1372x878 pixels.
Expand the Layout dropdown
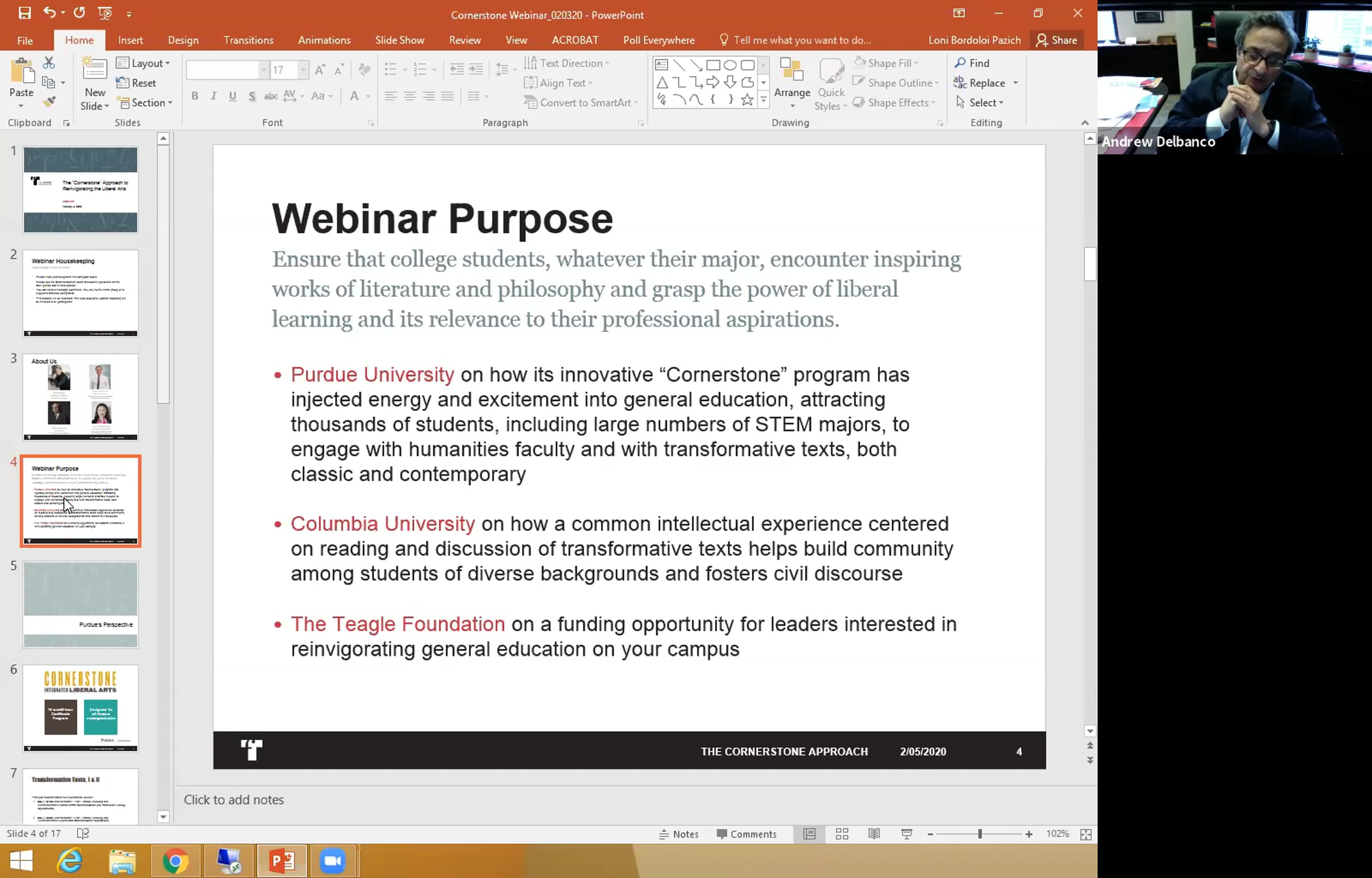pyautogui.click(x=143, y=63)
